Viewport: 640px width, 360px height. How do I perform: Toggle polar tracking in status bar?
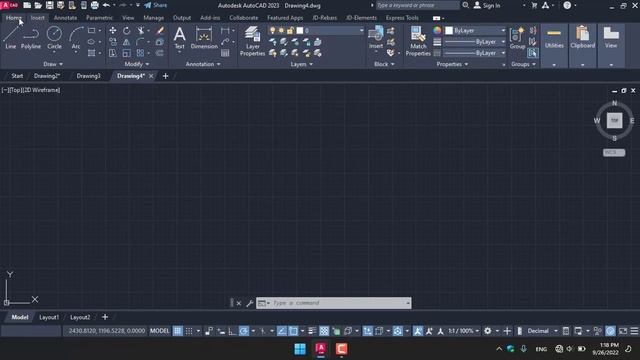tap(244, 331)
